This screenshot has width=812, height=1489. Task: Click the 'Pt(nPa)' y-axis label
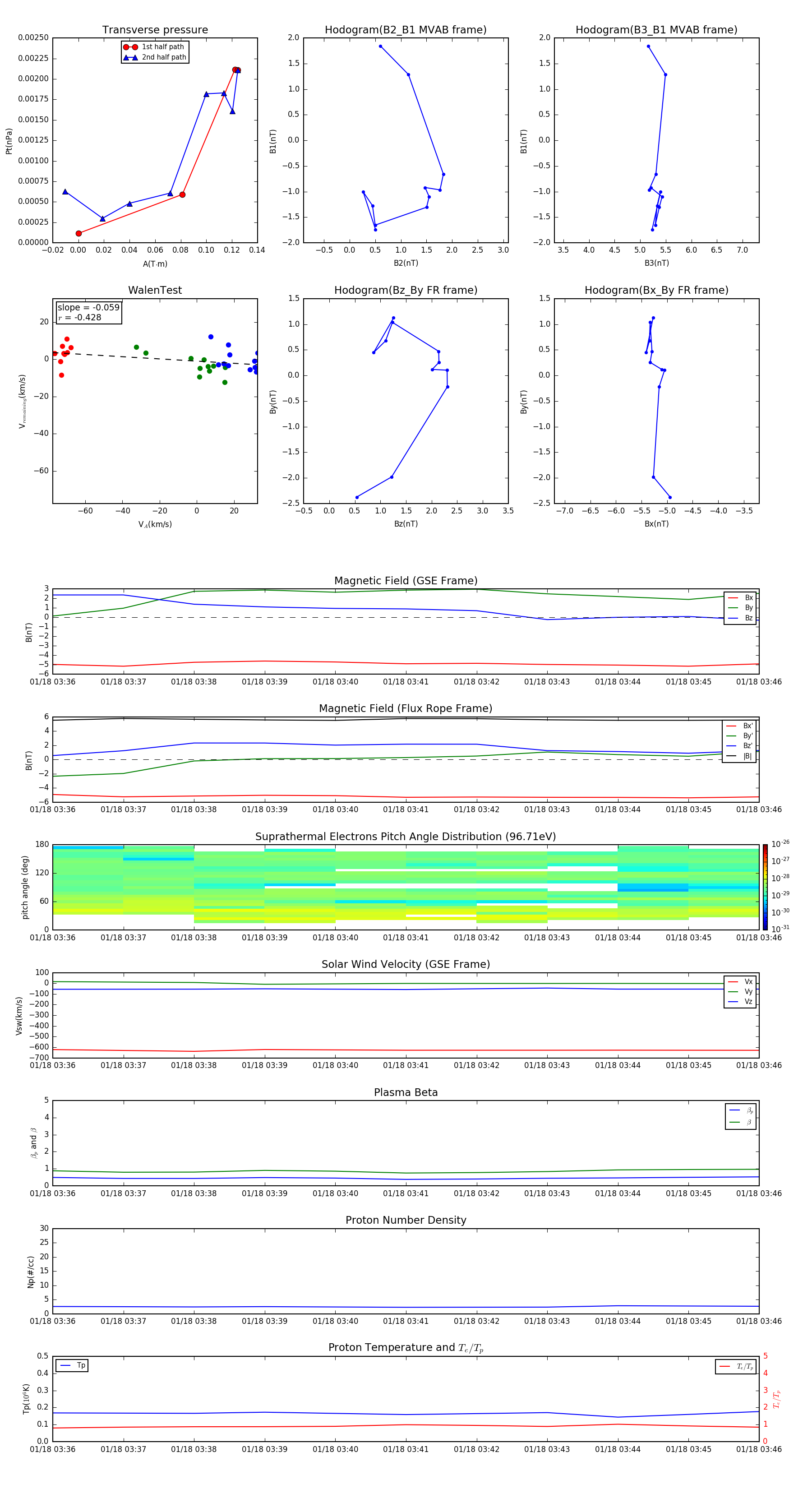(x=9, y=140)
